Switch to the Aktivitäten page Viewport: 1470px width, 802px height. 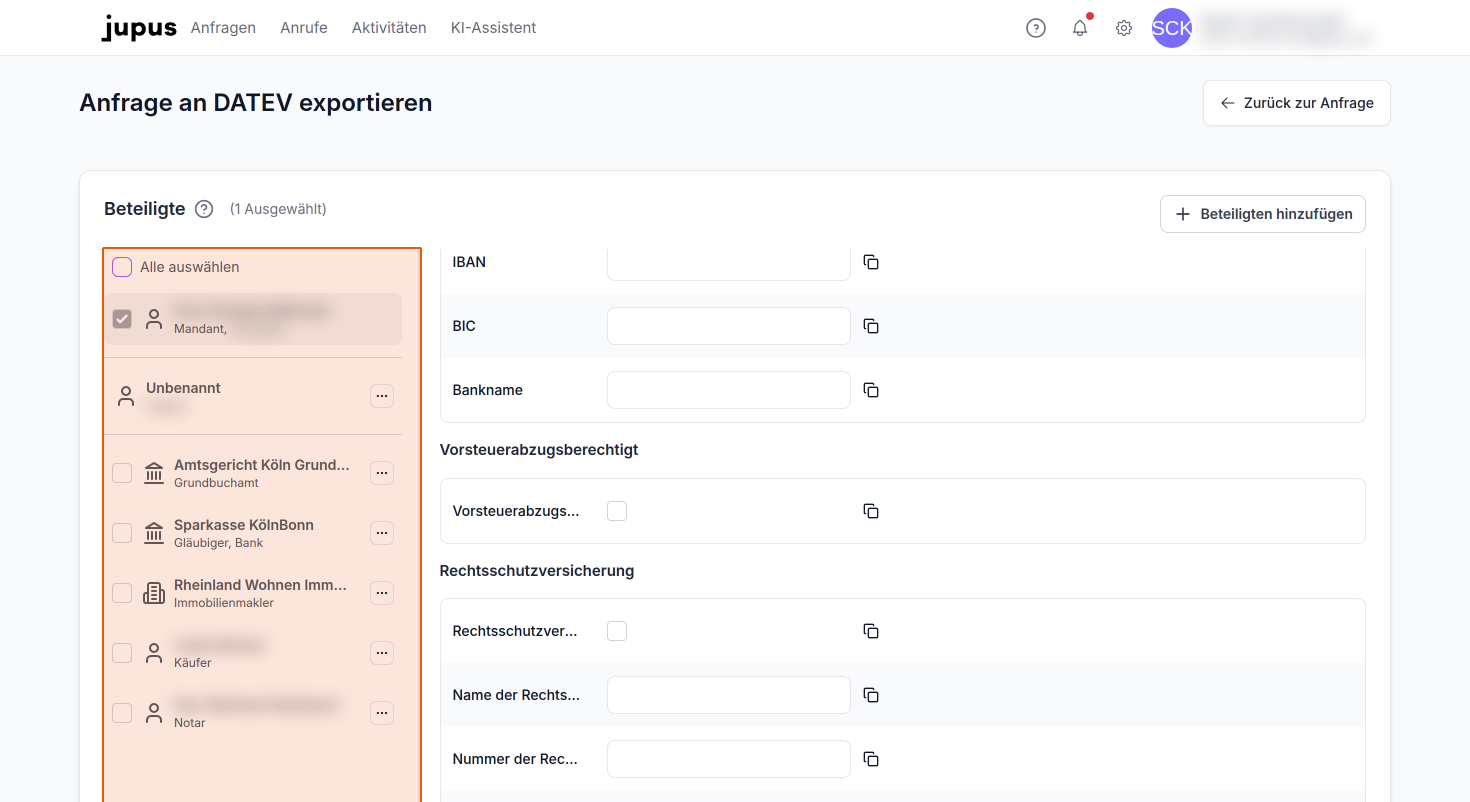[389, 28]
